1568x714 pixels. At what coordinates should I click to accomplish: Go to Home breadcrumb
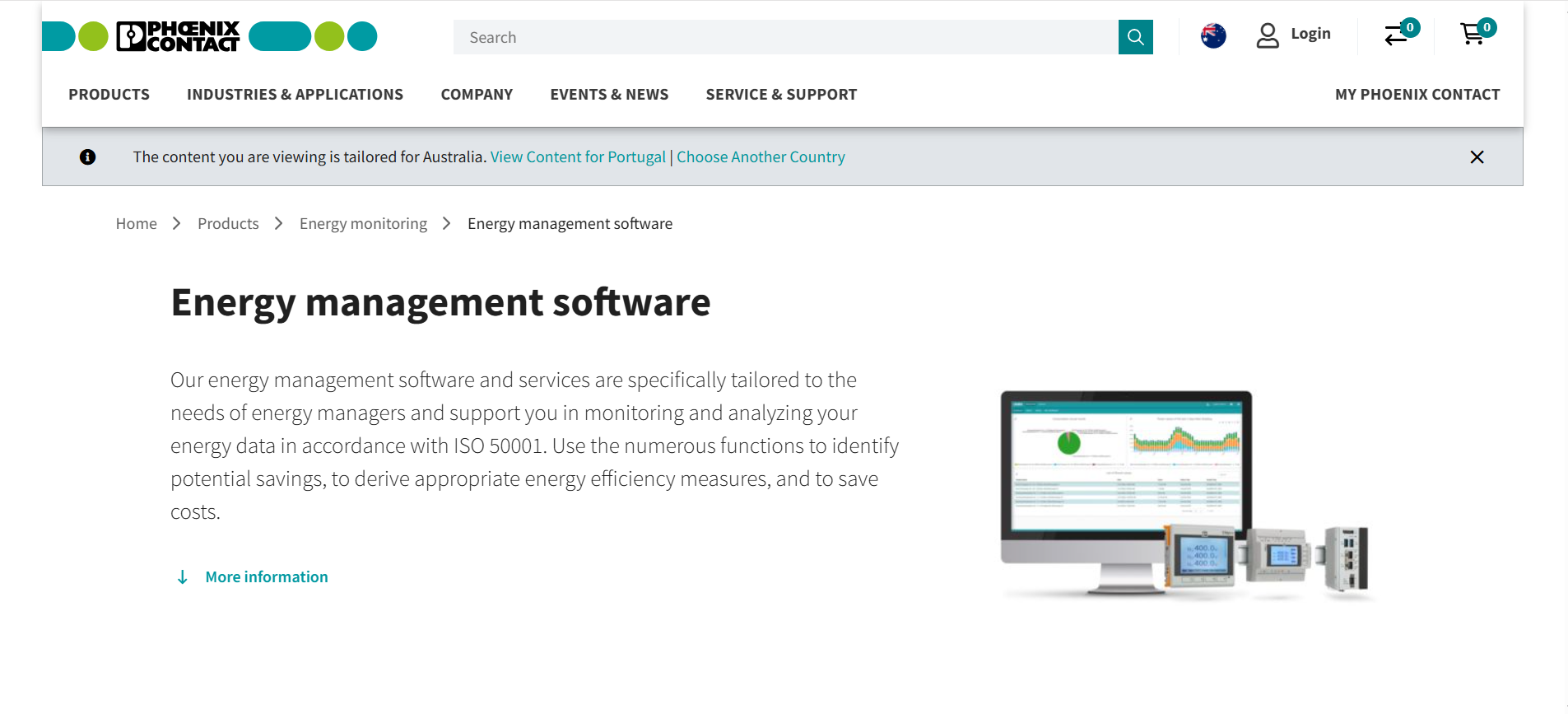[x=136, y=223]
